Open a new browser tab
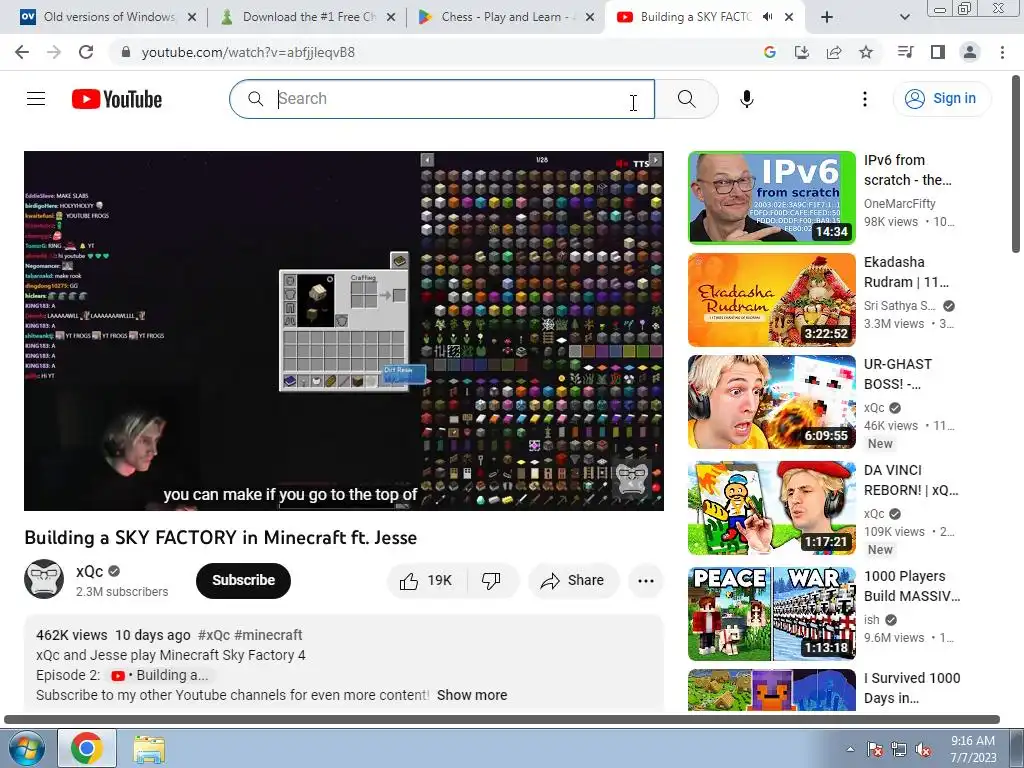Screen dimensions: 1024x768 coord(827,17)
